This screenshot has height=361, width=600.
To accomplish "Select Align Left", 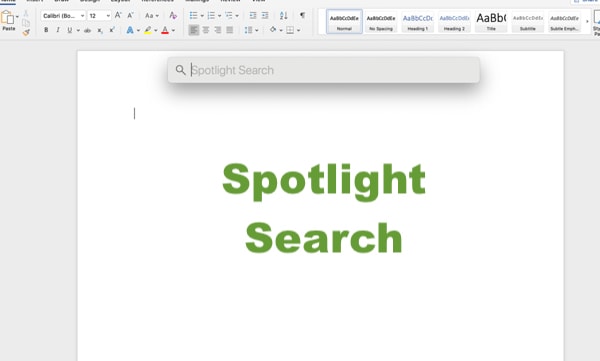I will click(194, 30).
